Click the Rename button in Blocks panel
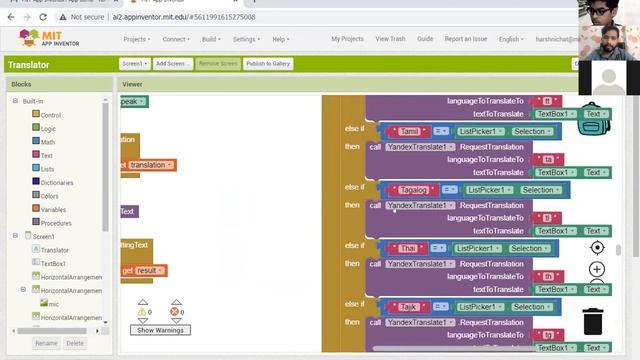The height and width of the screenshot is (360, 640). point(46,343)
